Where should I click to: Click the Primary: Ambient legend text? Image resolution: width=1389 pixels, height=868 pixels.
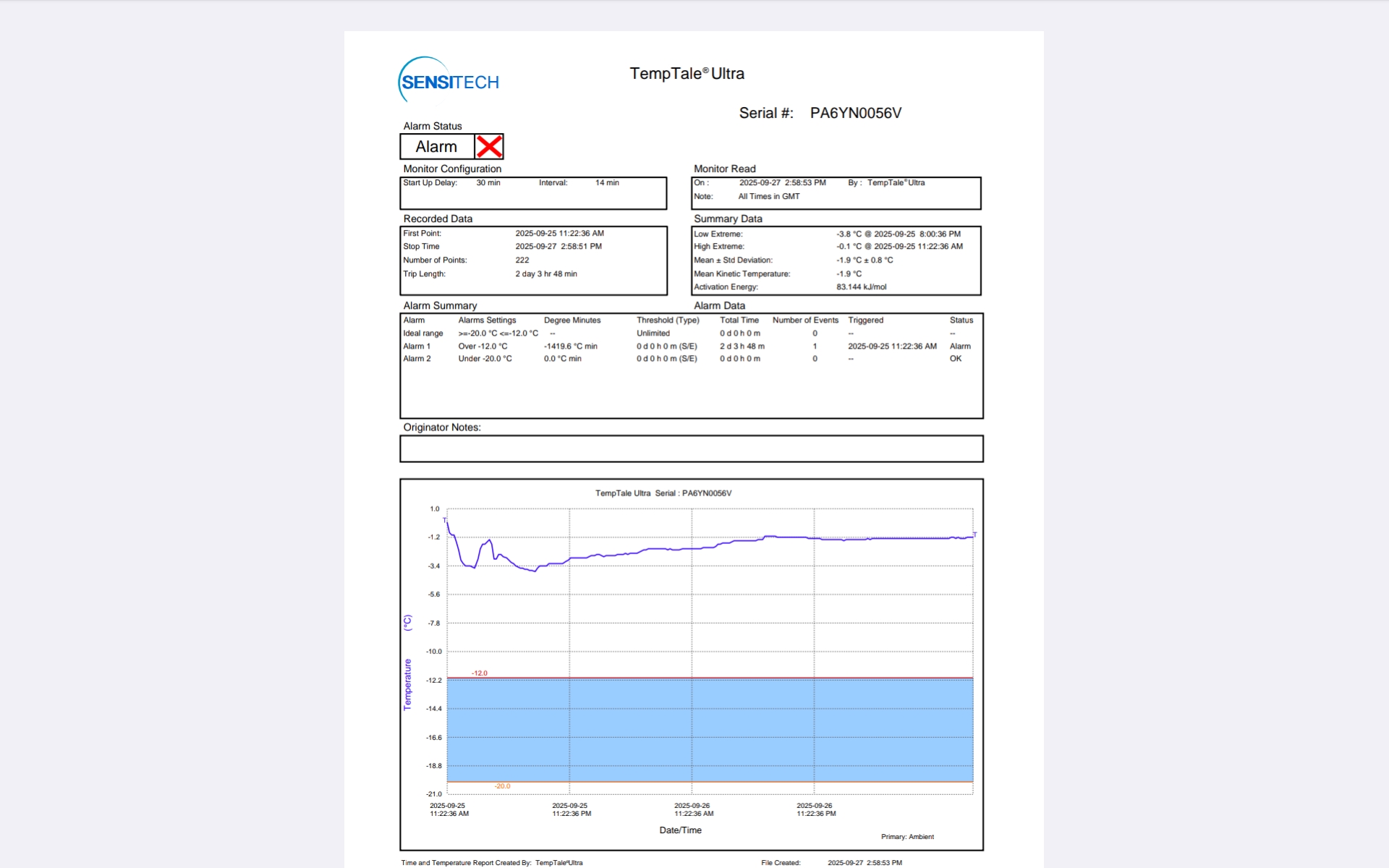[x=907, y=837]
